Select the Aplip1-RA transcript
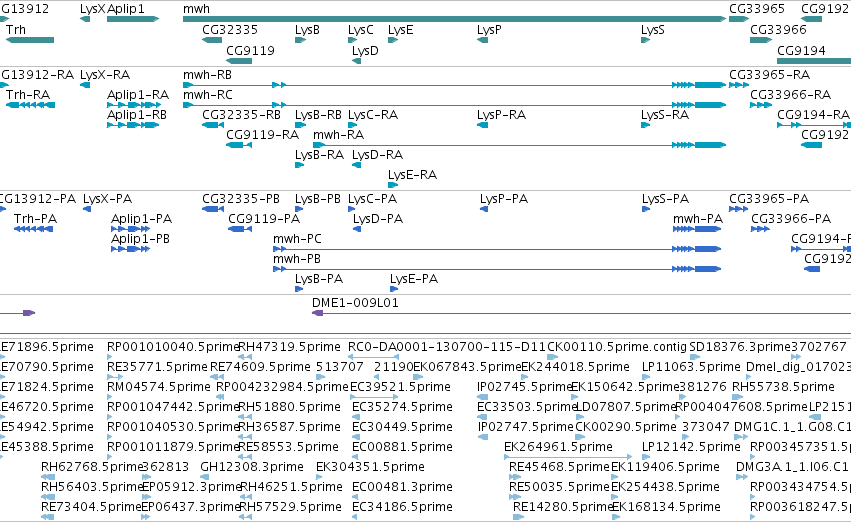 (133, 105)
